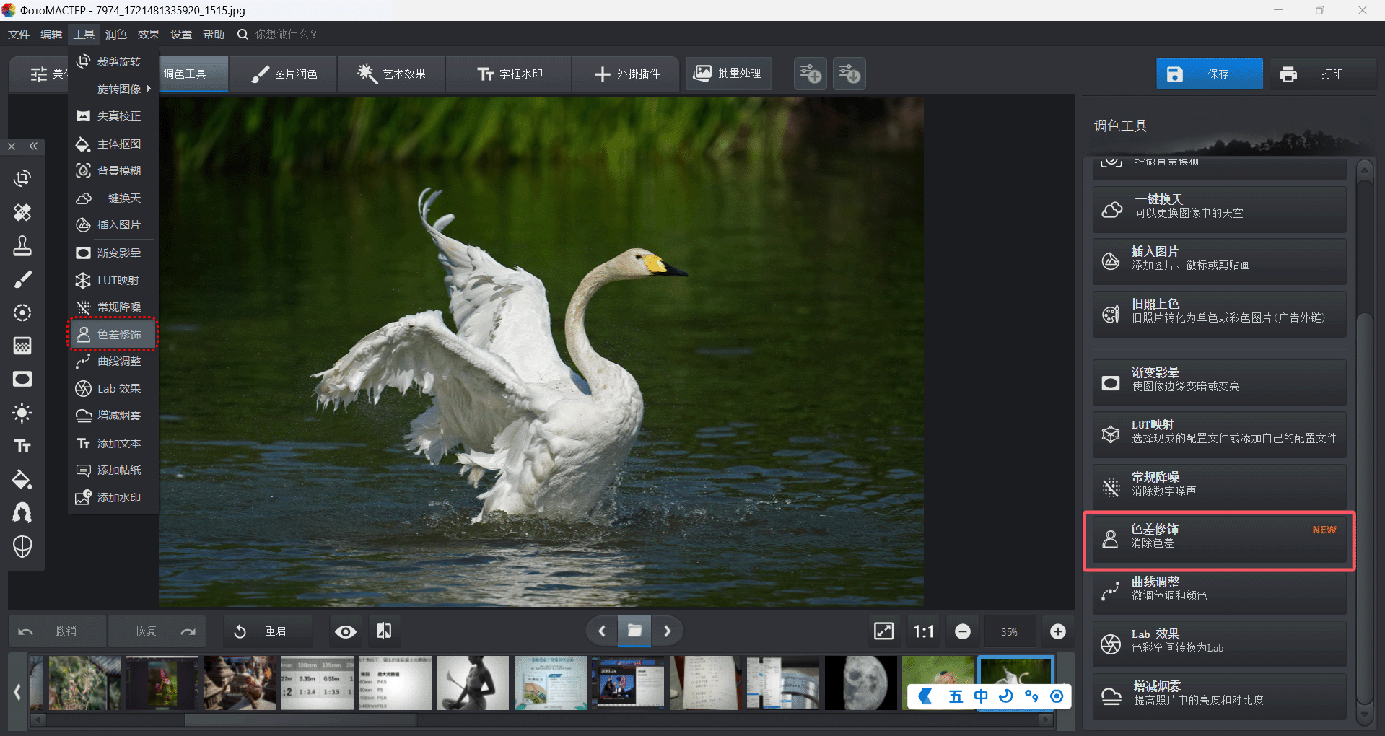
Task: Open the 文件 menu in menu bar
Action: point(19,35)
